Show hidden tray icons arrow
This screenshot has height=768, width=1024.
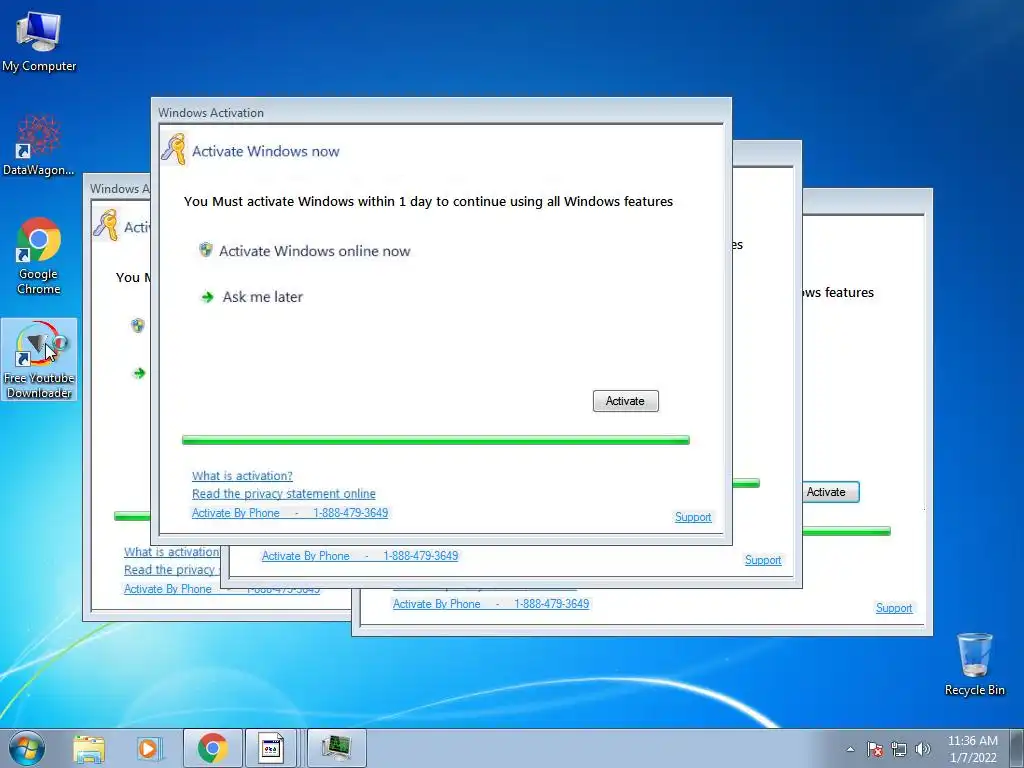click(850, 749)
